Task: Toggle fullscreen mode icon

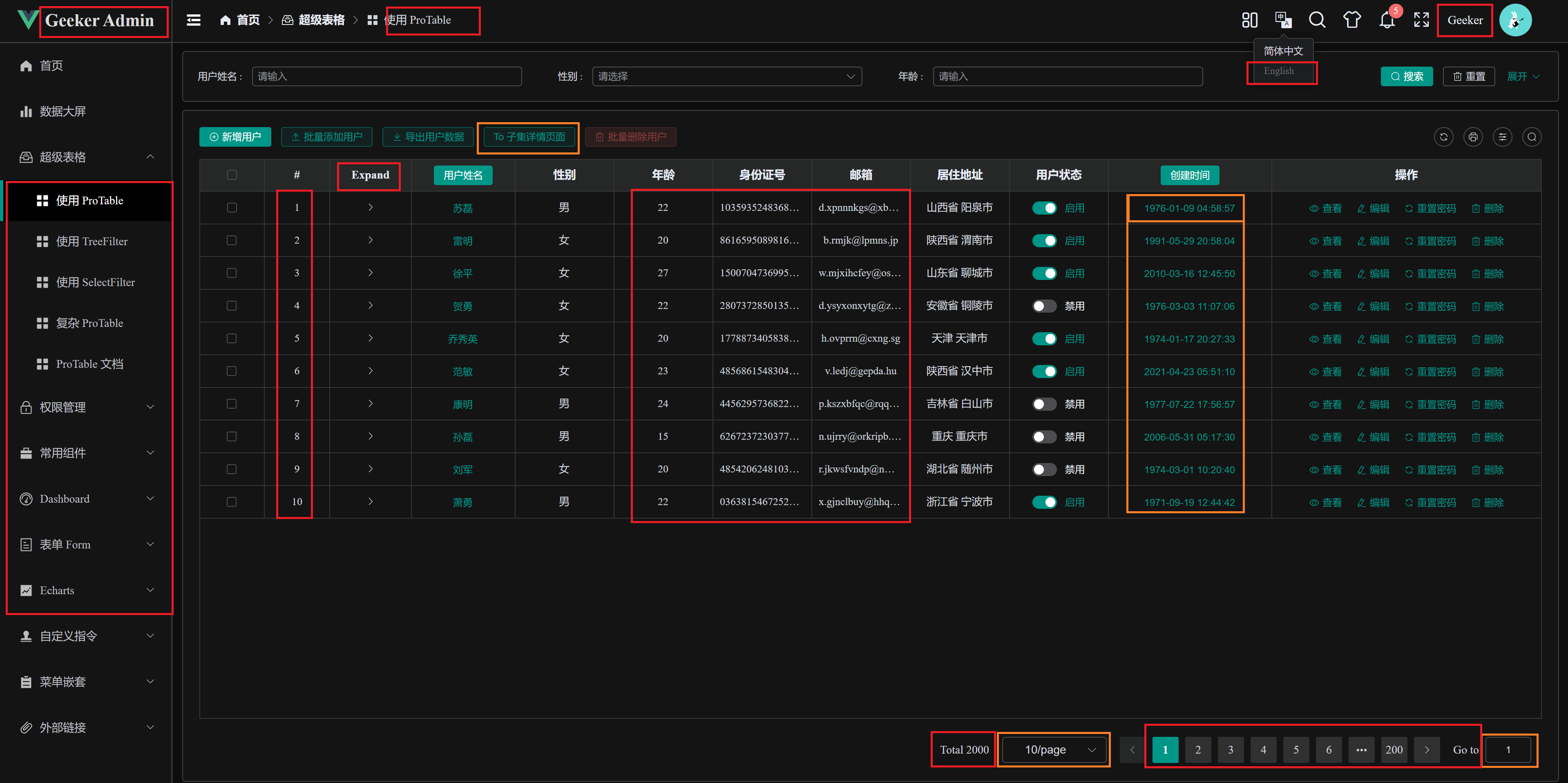Action: 1421,20
